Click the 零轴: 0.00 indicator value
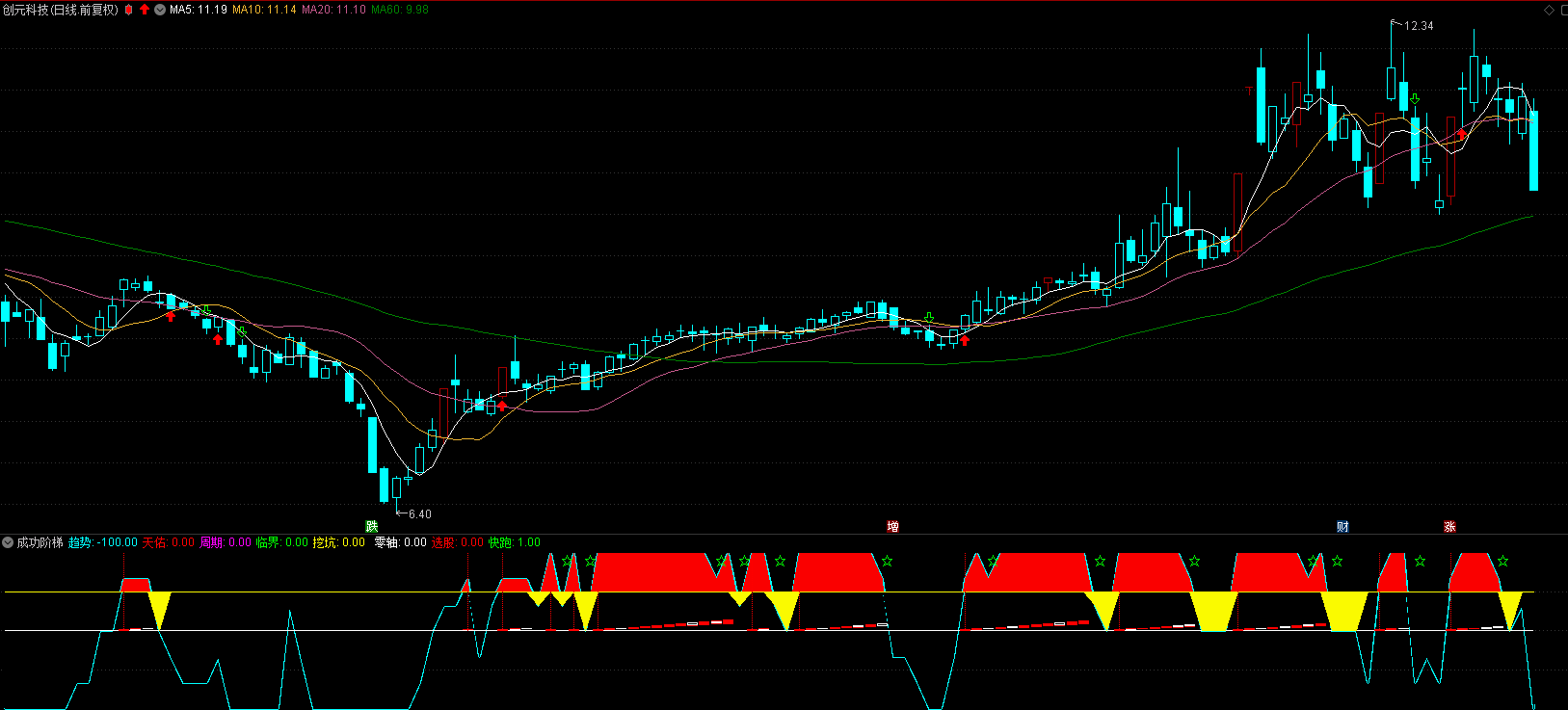This screenshot has height=710, width=1568. [x=401, y=542]
